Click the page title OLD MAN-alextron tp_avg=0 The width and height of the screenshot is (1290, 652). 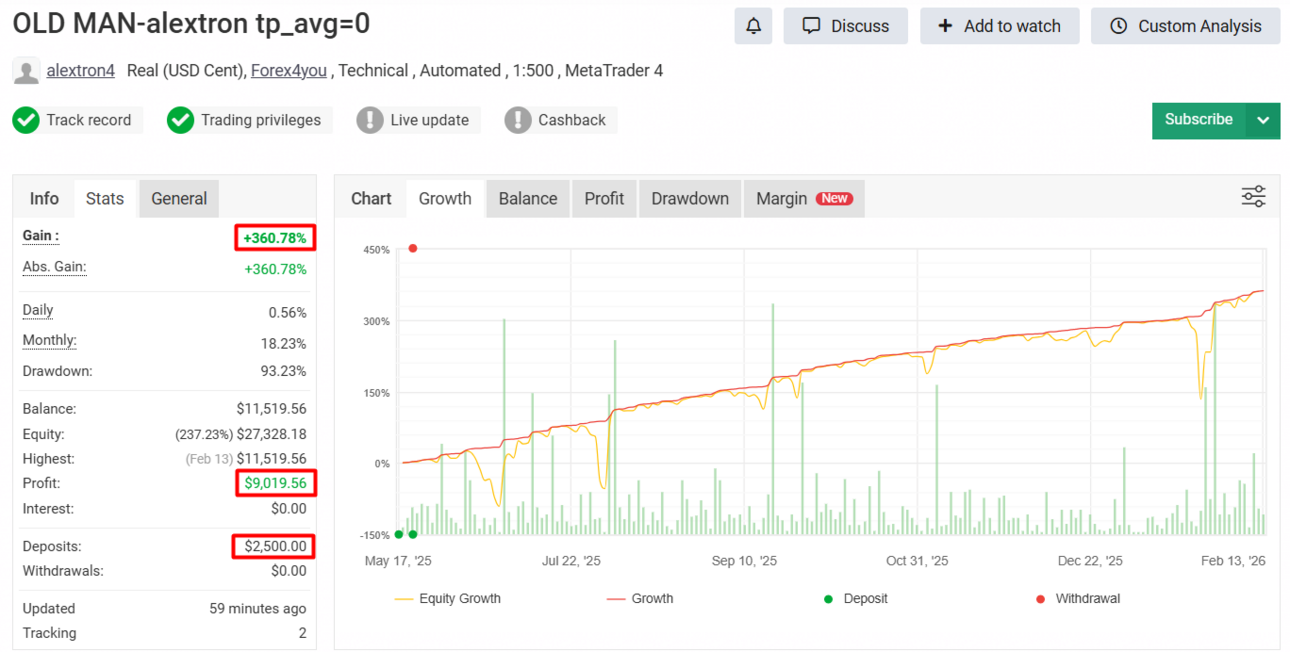tap(191, 23)
